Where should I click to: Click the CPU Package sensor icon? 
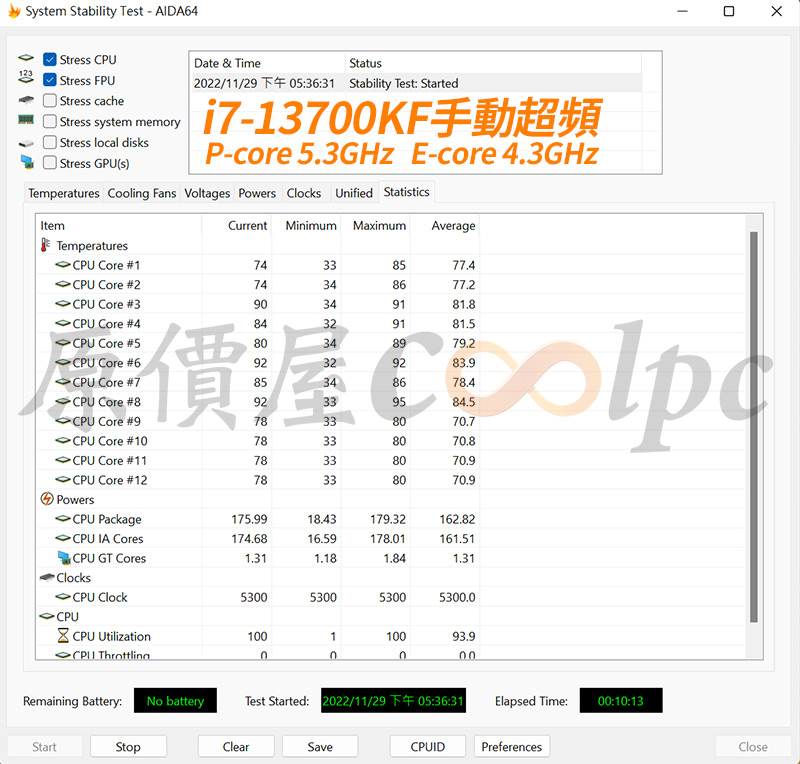click(63, 519)
